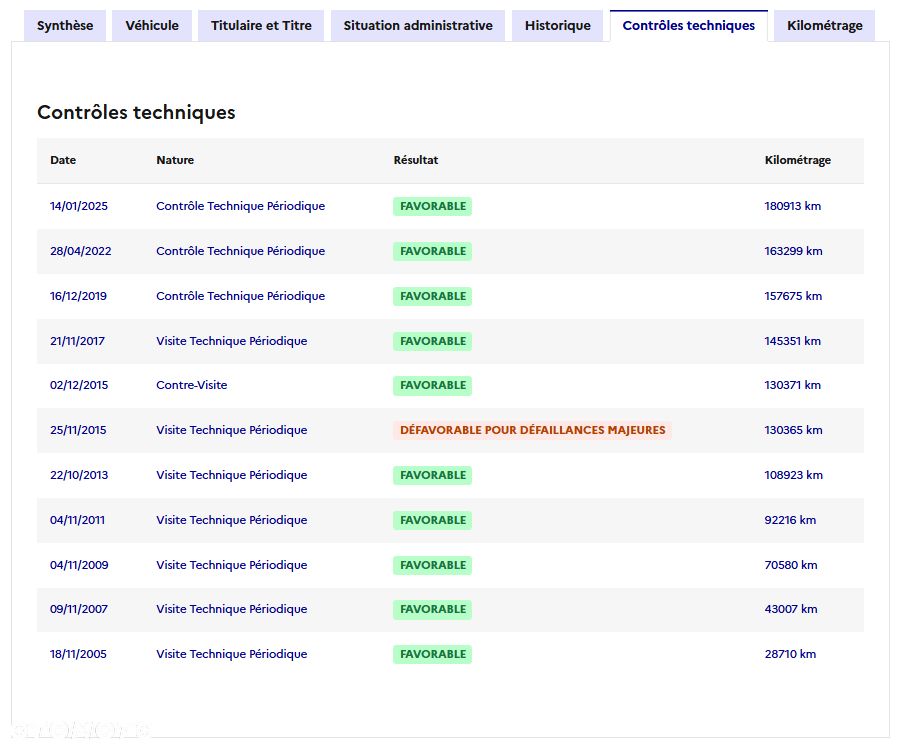This screenshot has height=750, width=902.
Task: Click the Contre-Visite nature entry
Action: coord(192,385)
